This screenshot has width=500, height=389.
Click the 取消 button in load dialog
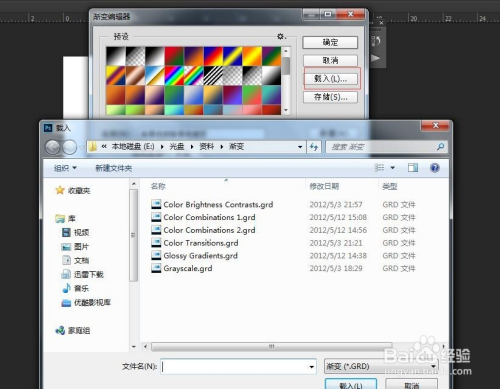(412, 385)
